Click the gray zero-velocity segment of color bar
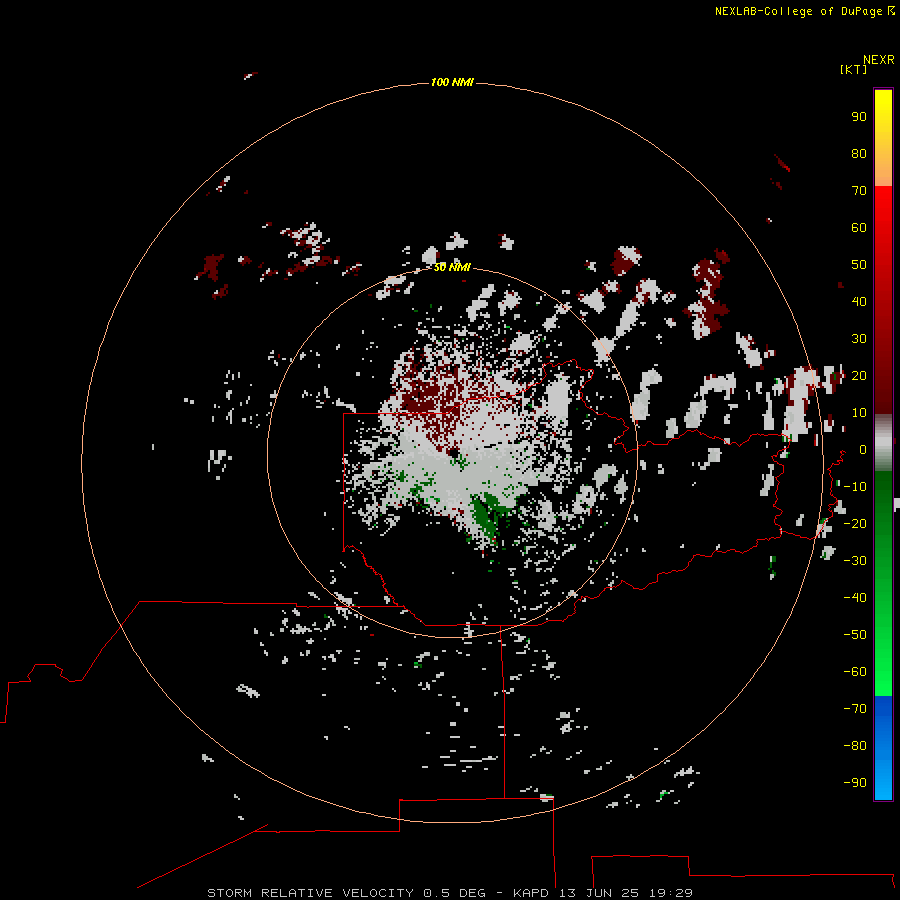Image resolution: width=900 pixels, height=900 pixels. coord(883,443)
